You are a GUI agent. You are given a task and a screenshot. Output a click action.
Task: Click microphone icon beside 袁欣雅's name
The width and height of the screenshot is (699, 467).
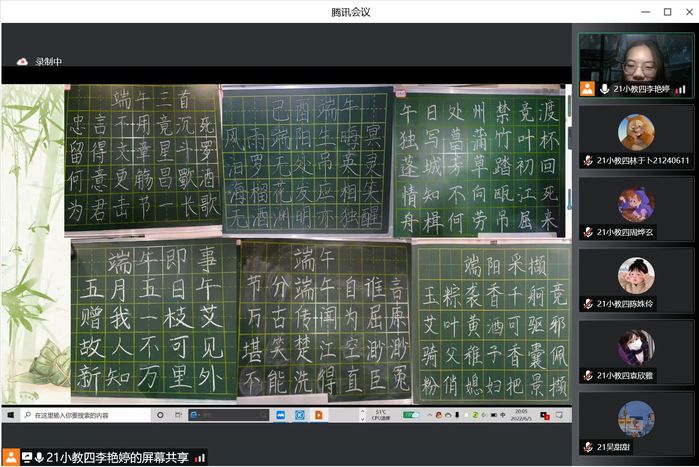[588, 376]
